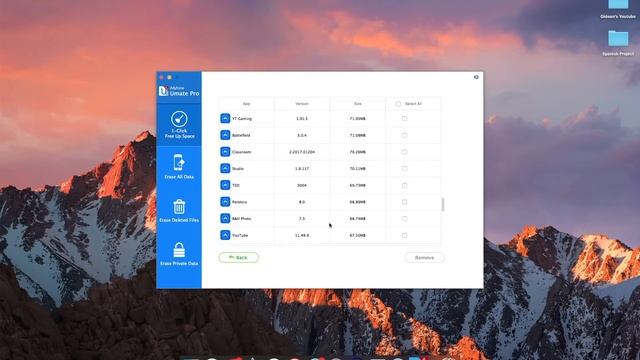Click version 11.49.8 in the YouTube row

[x=302, y=236]
